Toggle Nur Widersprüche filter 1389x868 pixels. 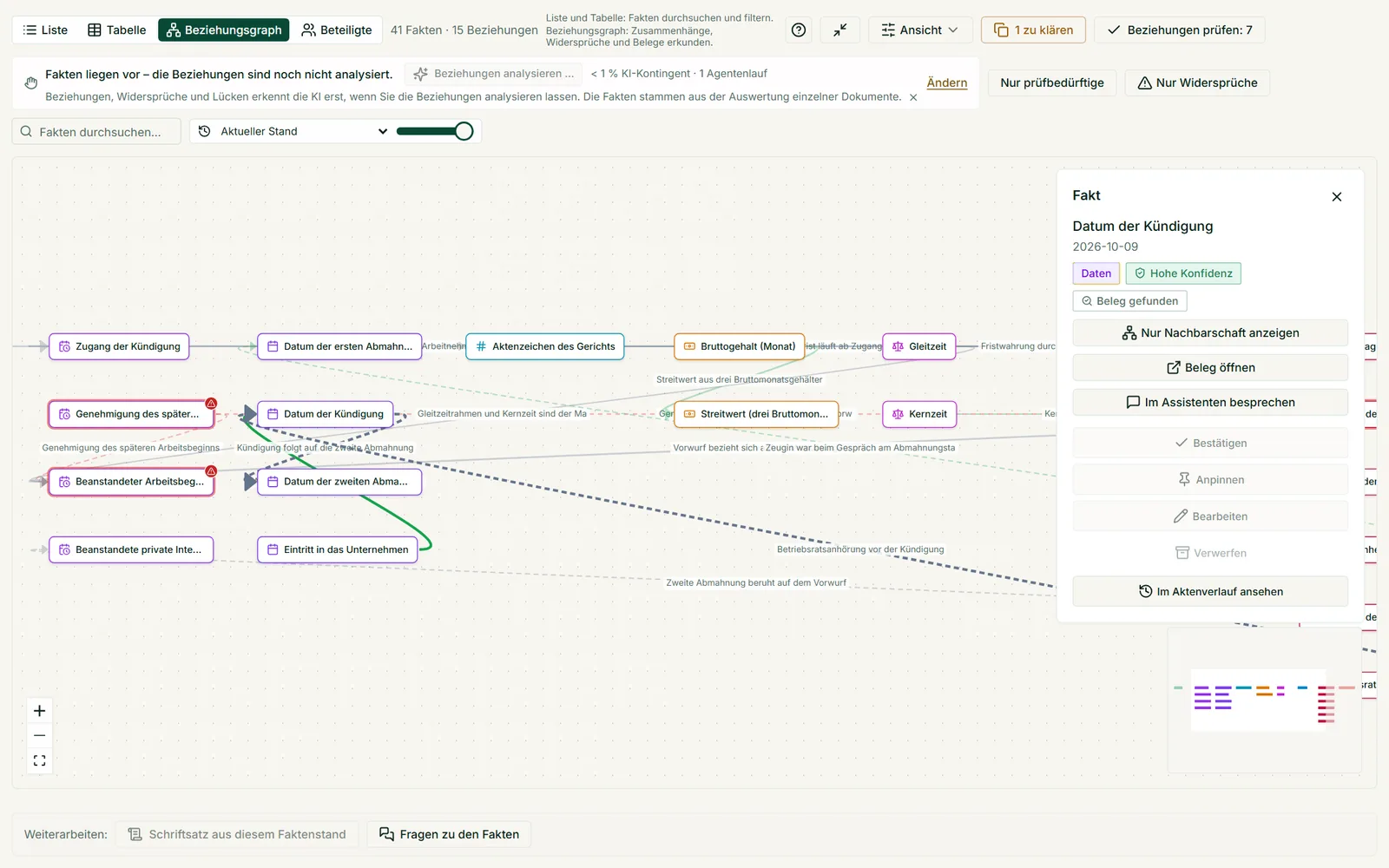coord(1197,82)
